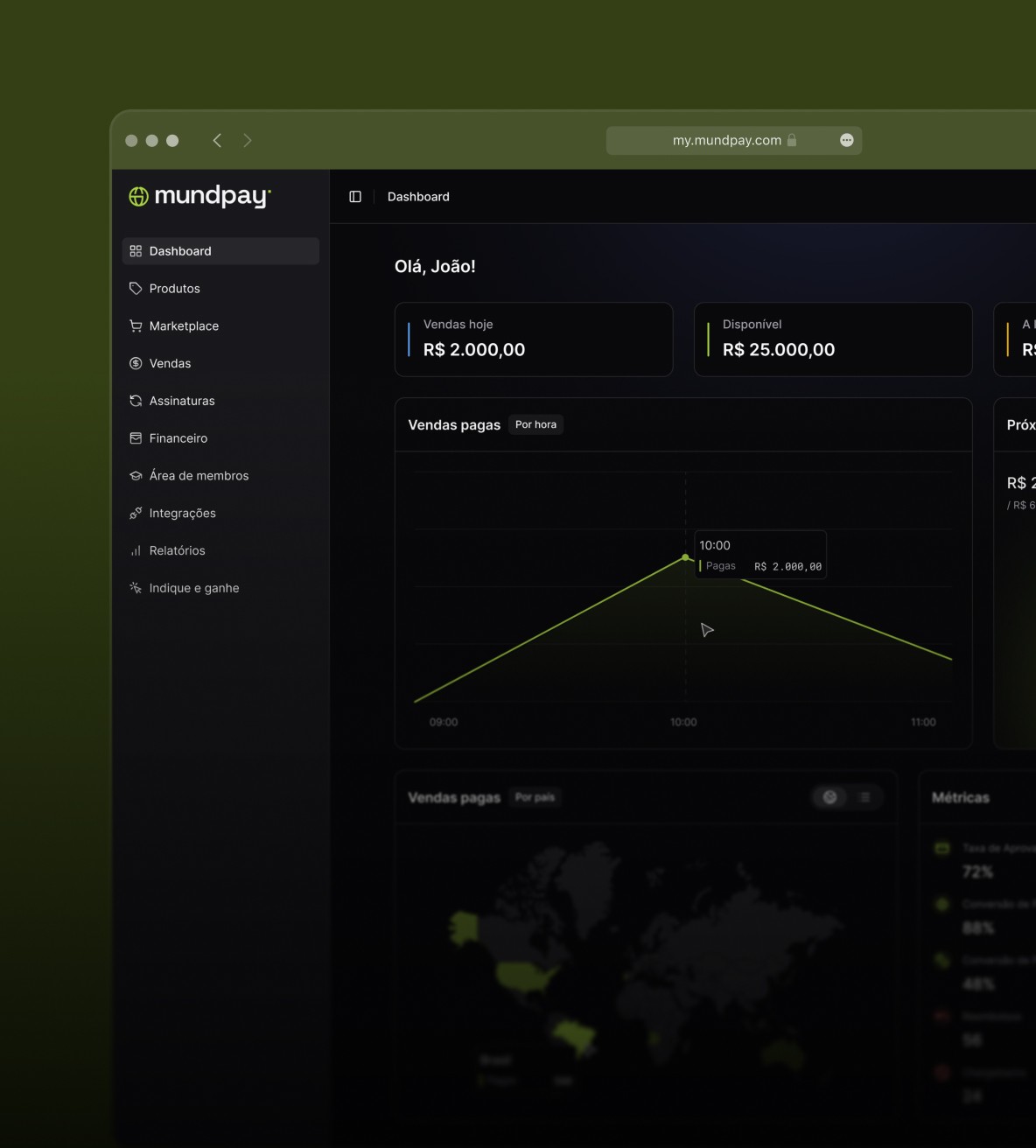Open the Vendas menu item

(x=220, y=363)
